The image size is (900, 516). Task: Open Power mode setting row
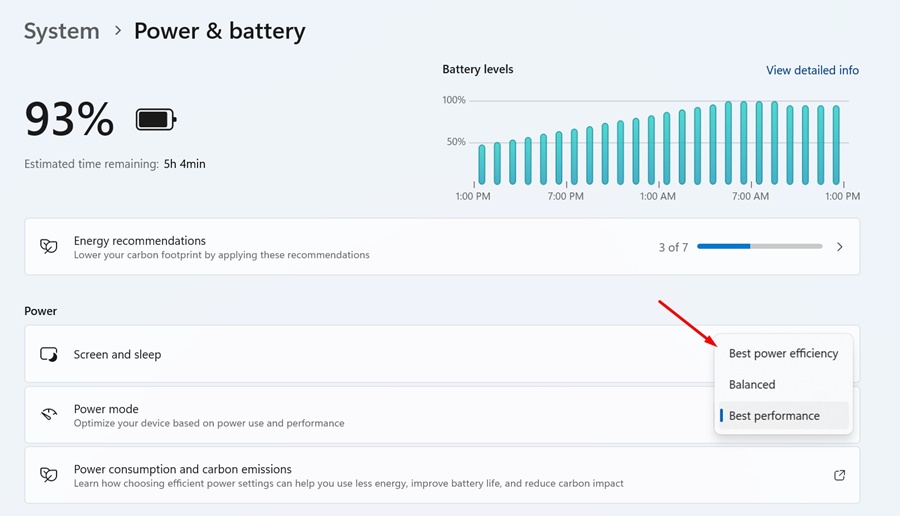click(x=300, y=415)
